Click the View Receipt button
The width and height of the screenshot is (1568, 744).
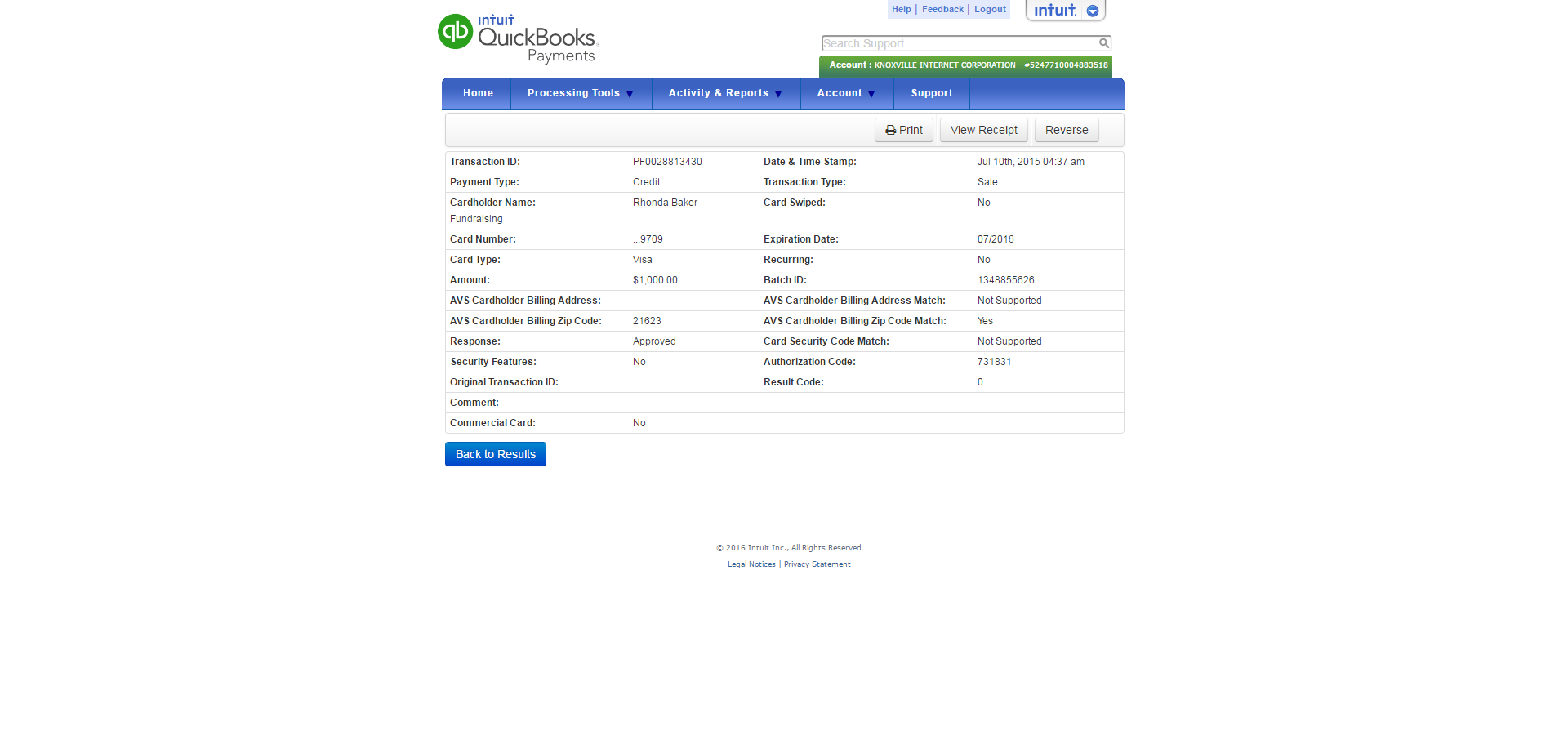984,130
